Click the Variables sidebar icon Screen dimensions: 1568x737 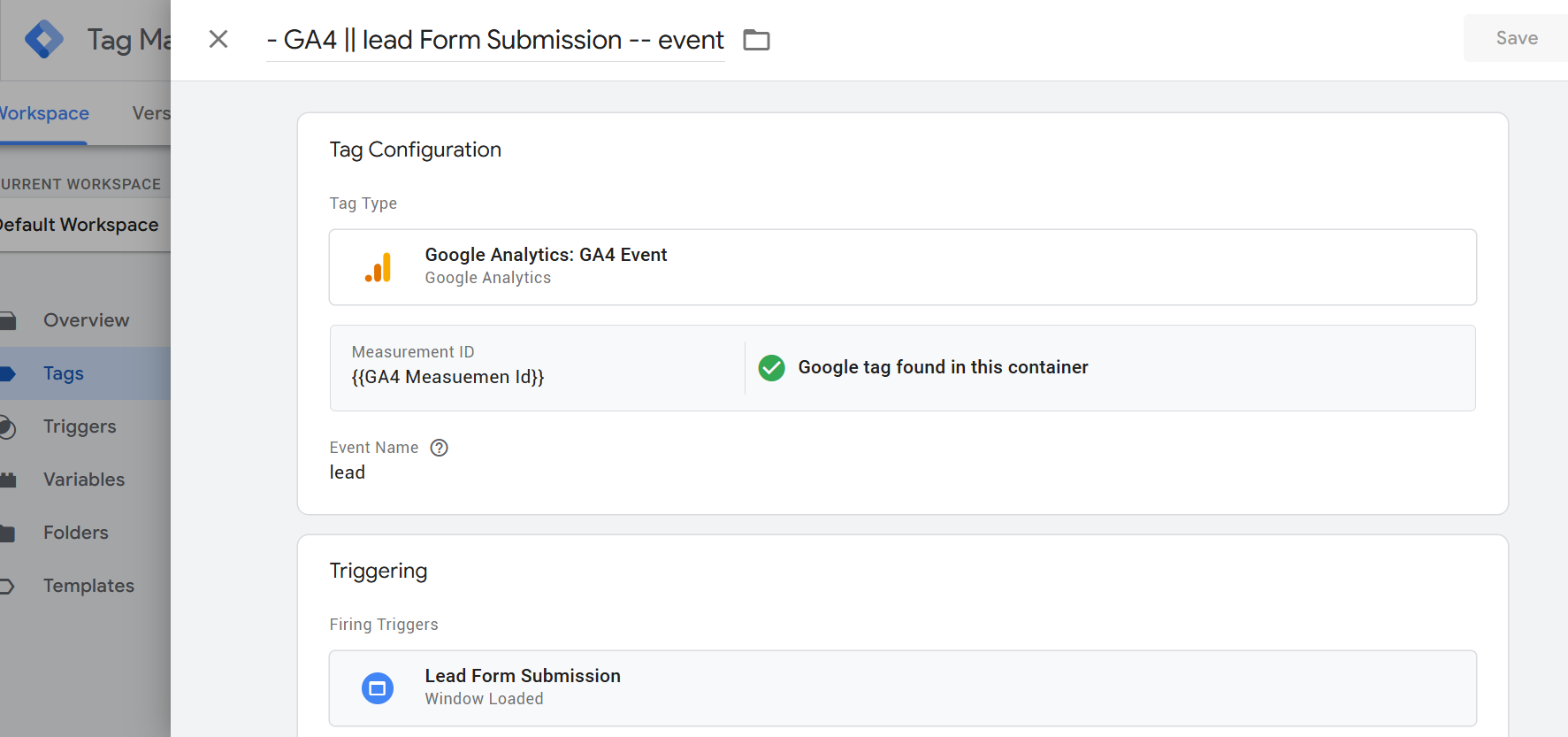click(8, 480)
